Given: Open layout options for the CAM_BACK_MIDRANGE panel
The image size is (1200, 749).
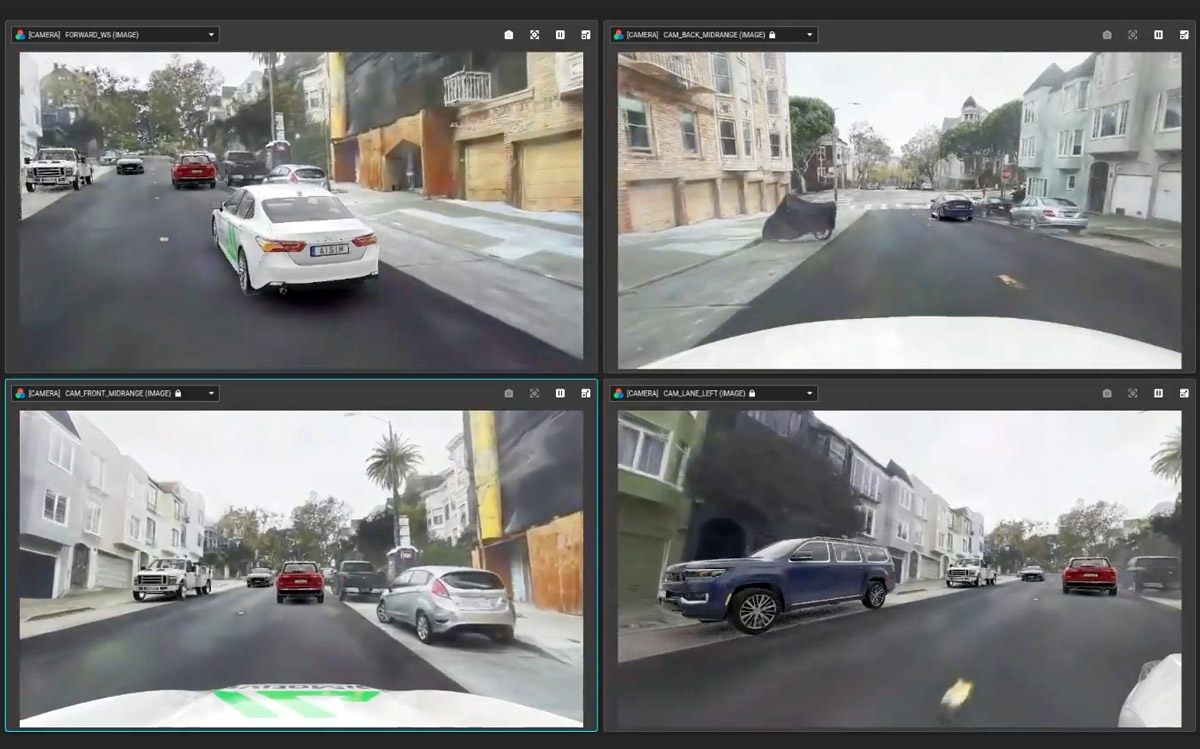Looking at the screenshot, I should (1184, 35).
